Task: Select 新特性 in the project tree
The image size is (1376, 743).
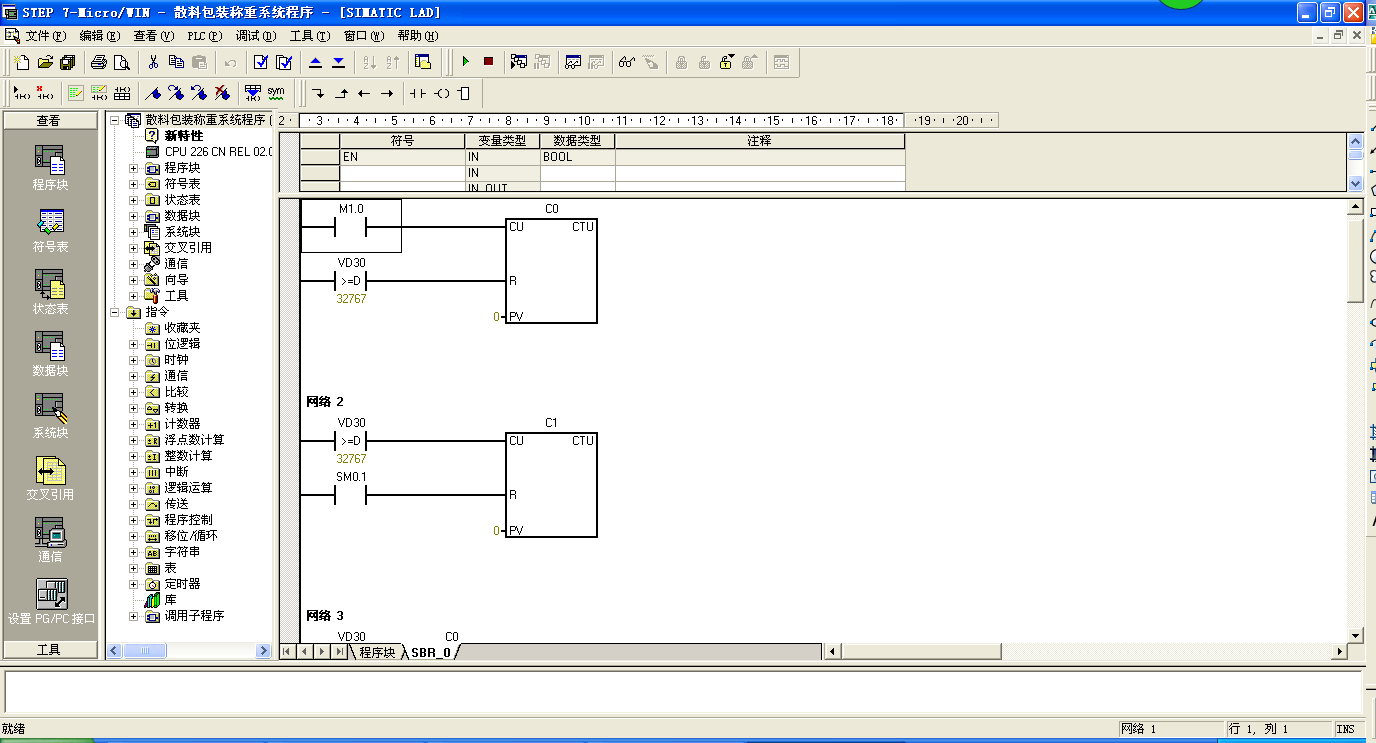Action: click(x=183, y=136)
